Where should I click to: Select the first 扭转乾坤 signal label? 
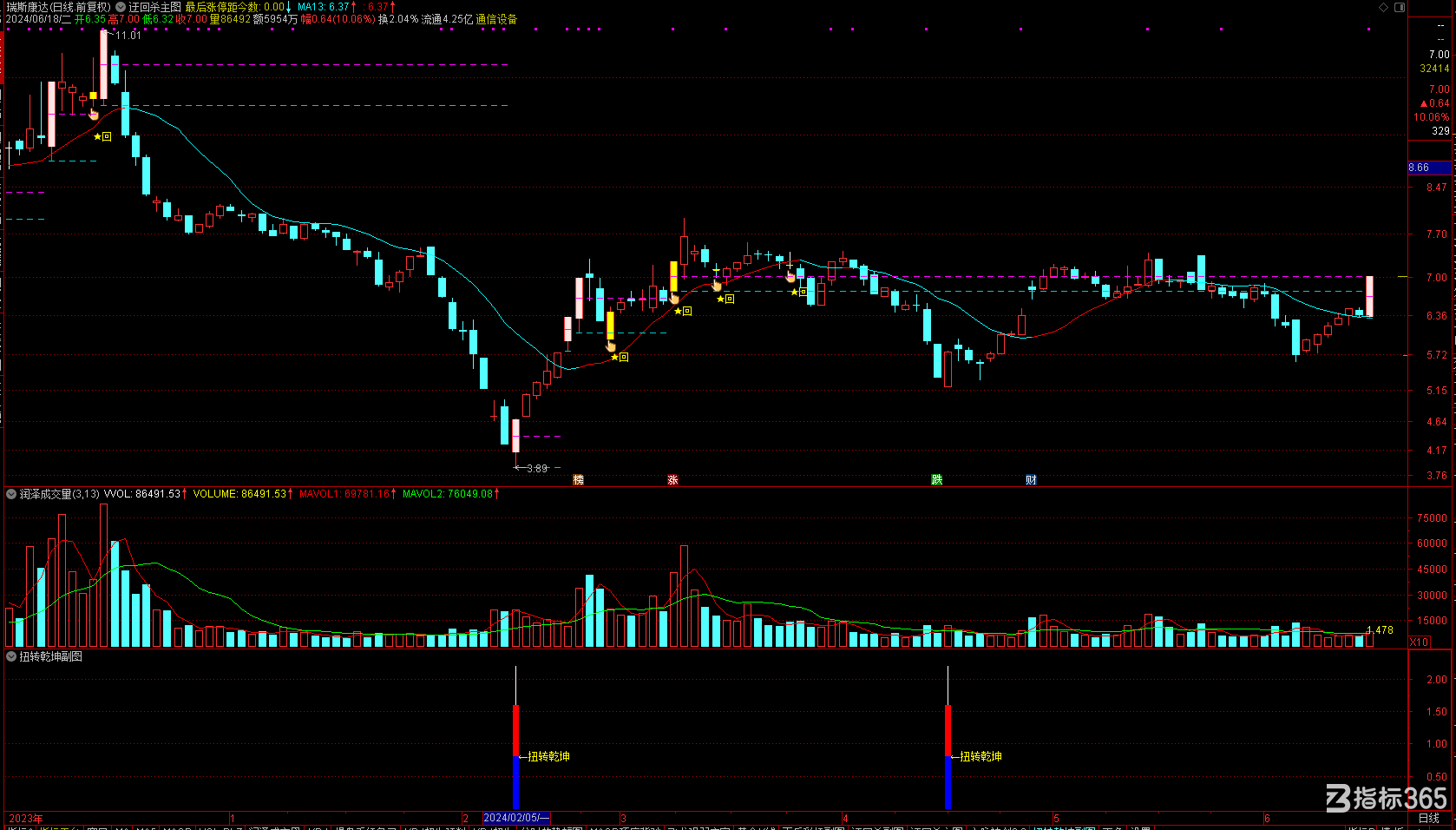548,757
